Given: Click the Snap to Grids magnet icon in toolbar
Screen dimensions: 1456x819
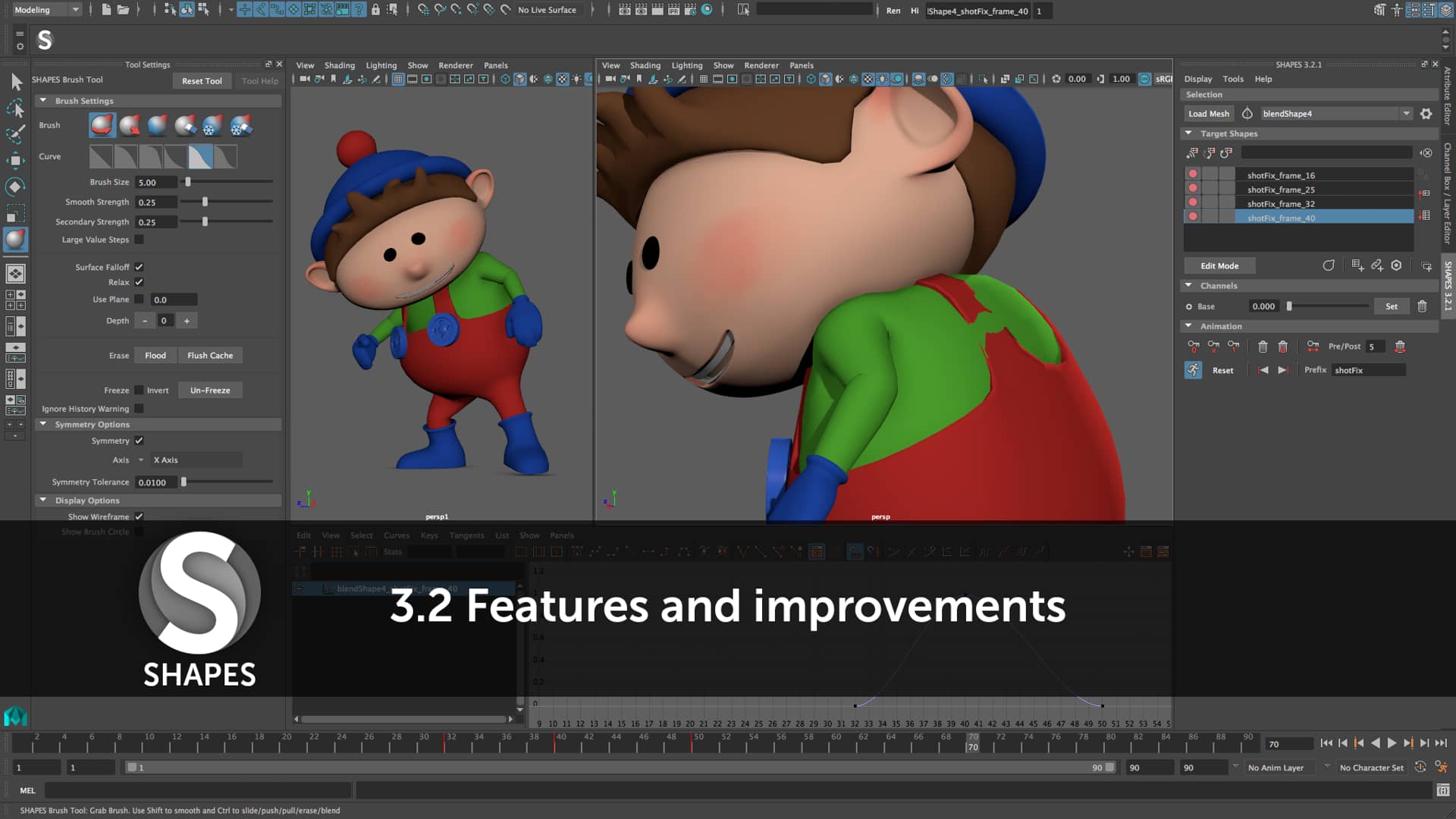Looking at the screenshot, I should point(244,11).
